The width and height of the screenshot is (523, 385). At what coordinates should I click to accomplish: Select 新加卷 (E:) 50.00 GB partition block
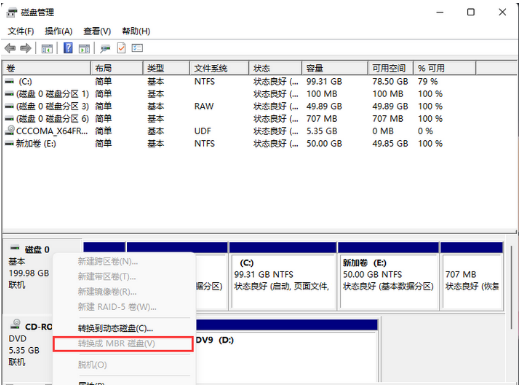388,277
